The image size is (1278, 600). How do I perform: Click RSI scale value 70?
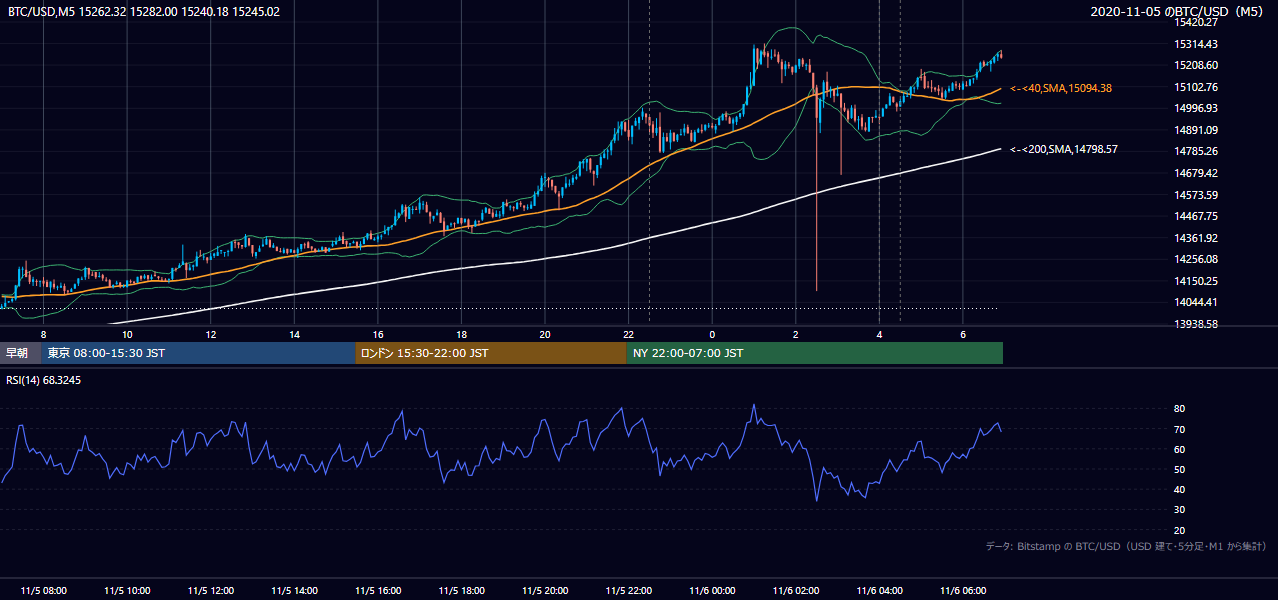click(x=1179, y=429)
